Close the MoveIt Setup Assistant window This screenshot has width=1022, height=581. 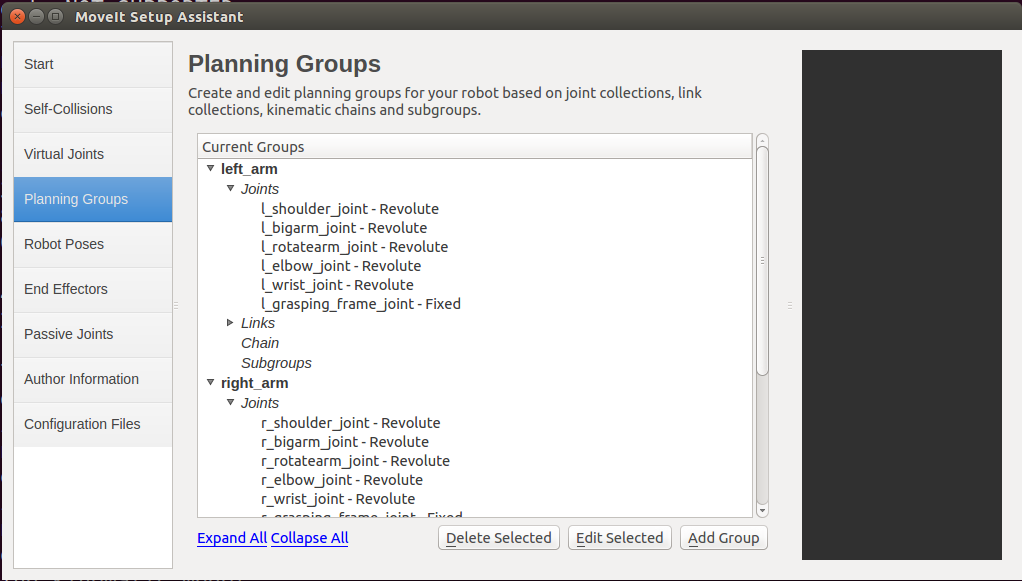pyautogui.click(x=18, y=16)
